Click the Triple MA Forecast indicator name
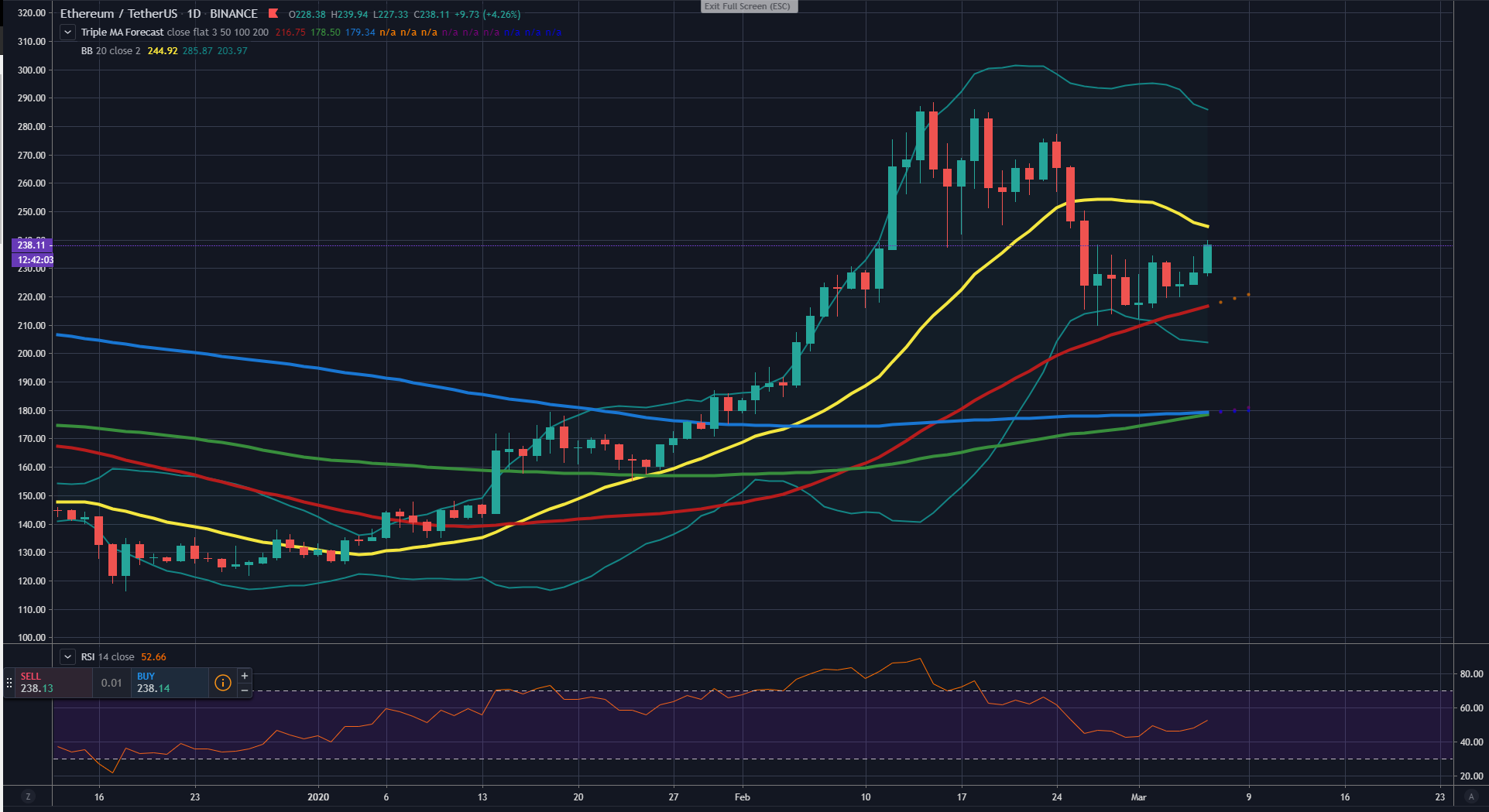 click(122, 33)
